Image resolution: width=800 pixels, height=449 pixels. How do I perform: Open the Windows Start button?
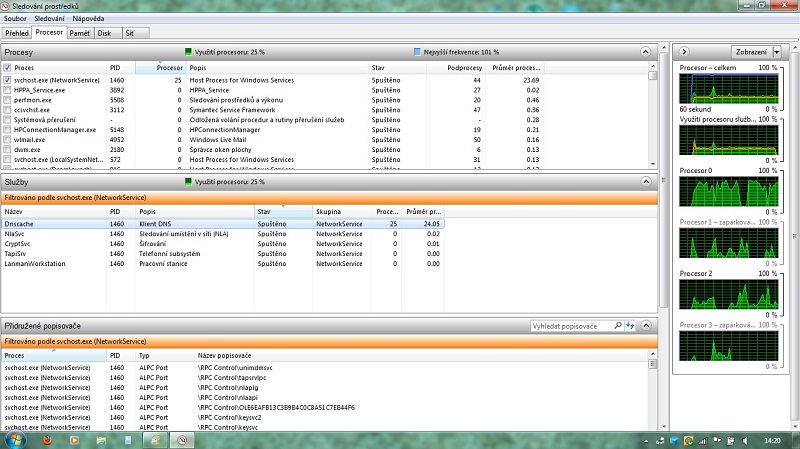click(x=14, y=439)
